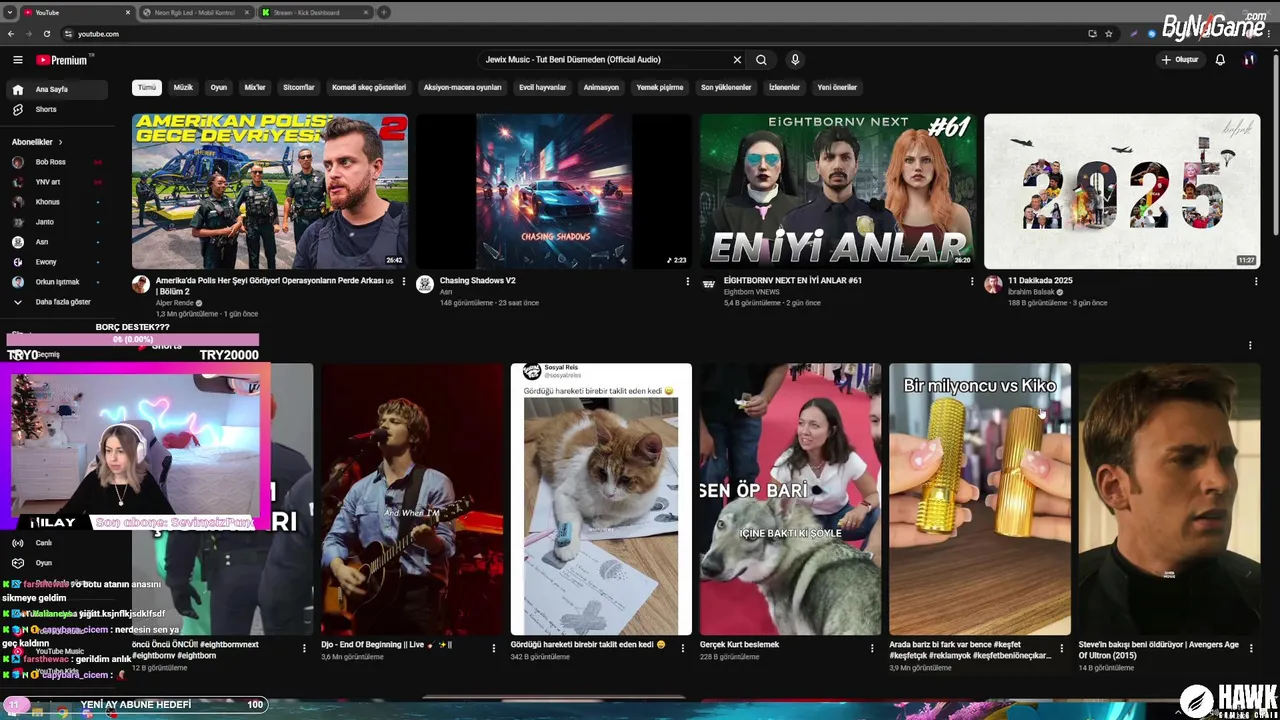Click the Oluştur create button
Viewport: 1280px width, 720px height.
[1180, 60]
